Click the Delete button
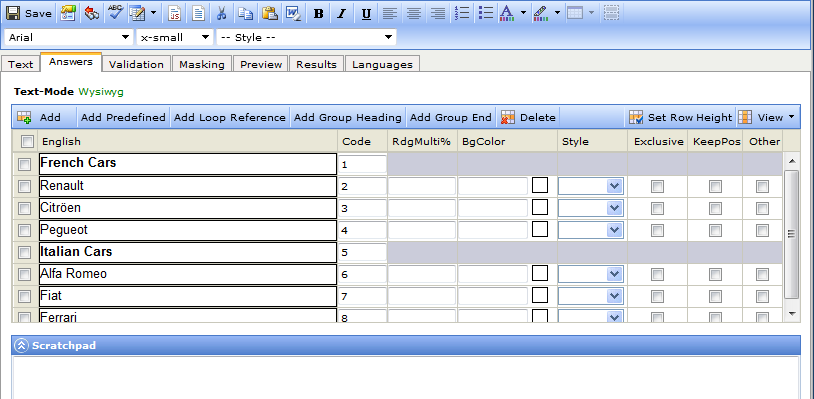Viewport: 814px width, 399px height. [528, 117]
